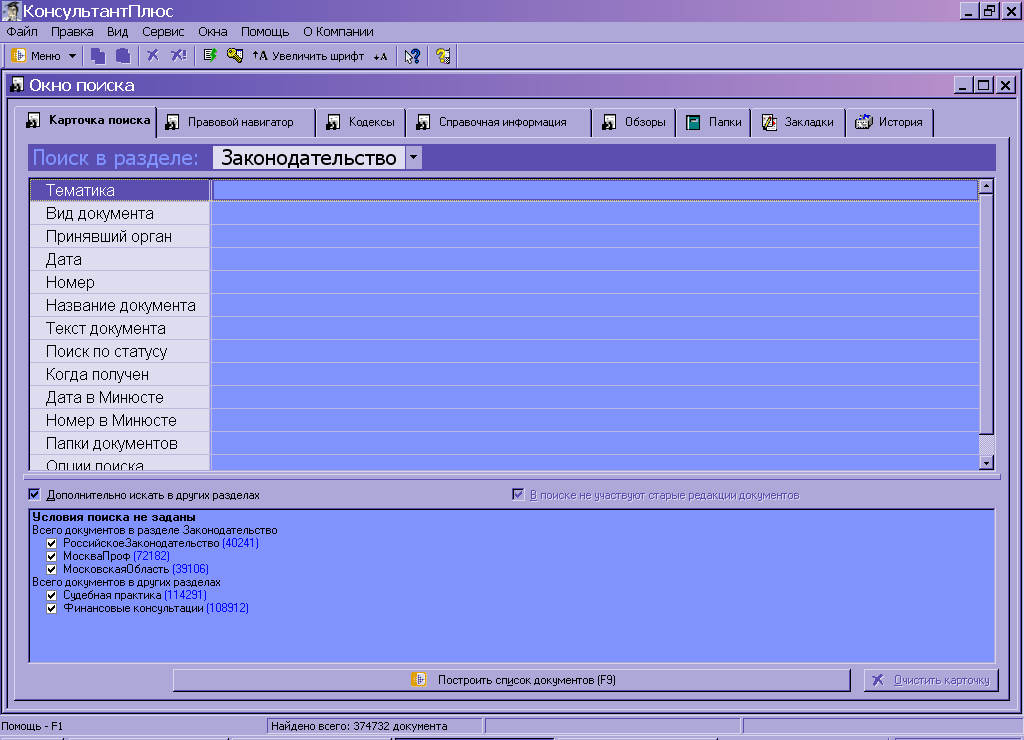Switch to Обзоры tab

pyautogui.click(x=633, y=122)
